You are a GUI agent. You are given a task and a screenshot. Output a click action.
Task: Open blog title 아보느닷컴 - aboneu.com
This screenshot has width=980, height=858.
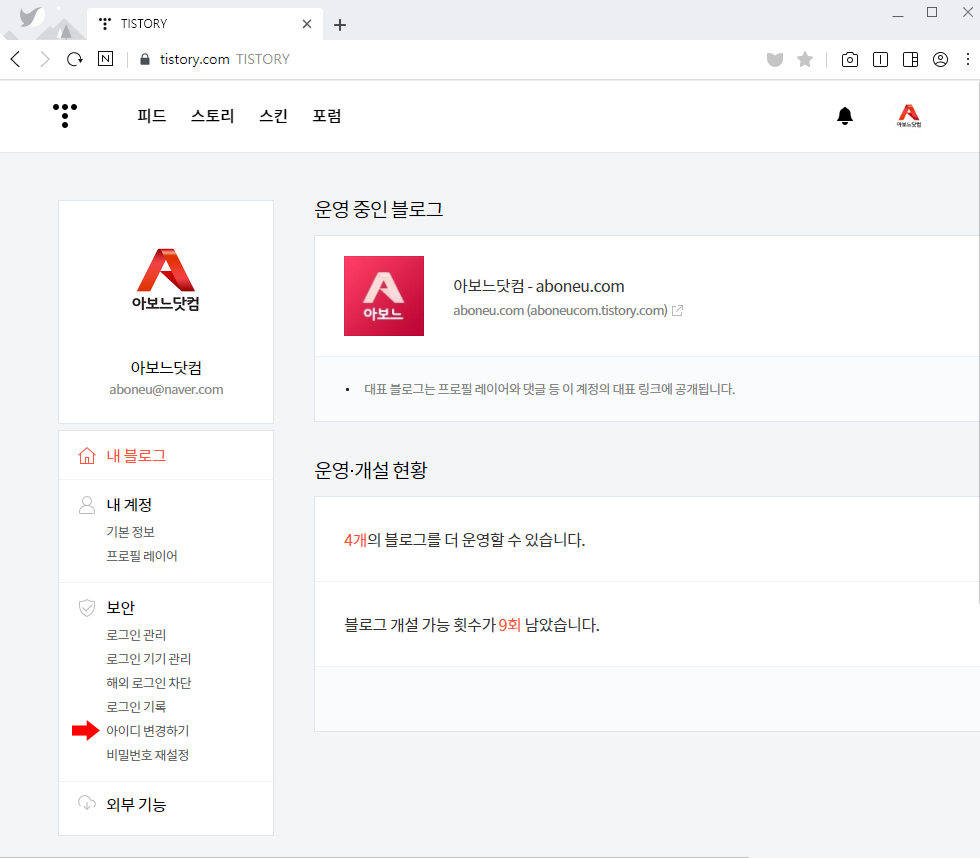click(539, 286)
